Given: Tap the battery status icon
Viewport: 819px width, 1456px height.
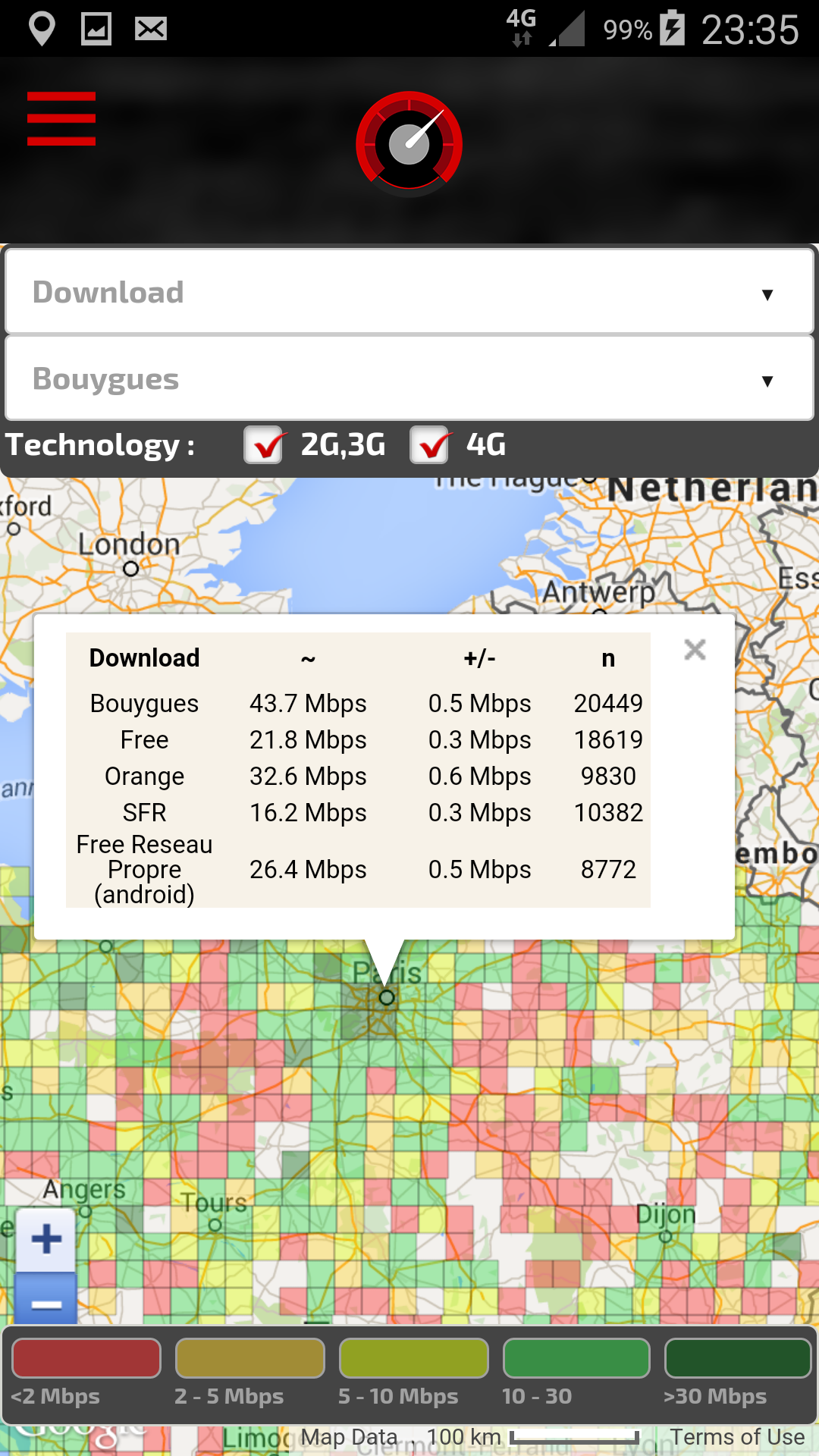Looking at the screenshot, I should (x=672, y=29).
